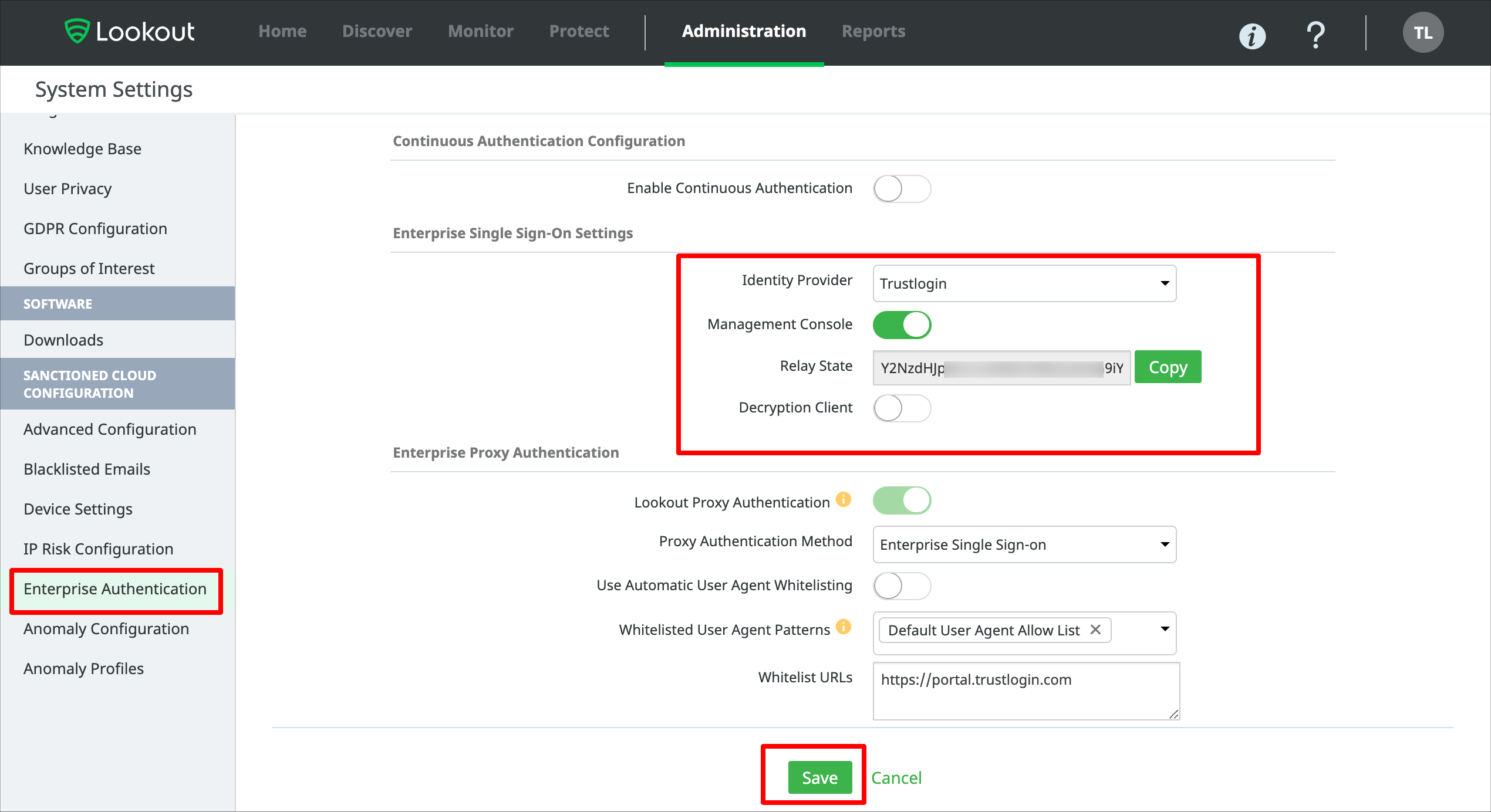Open the TL user avatar menu
Screen dimensions: 1491x812
click(x=1423, y=33)
